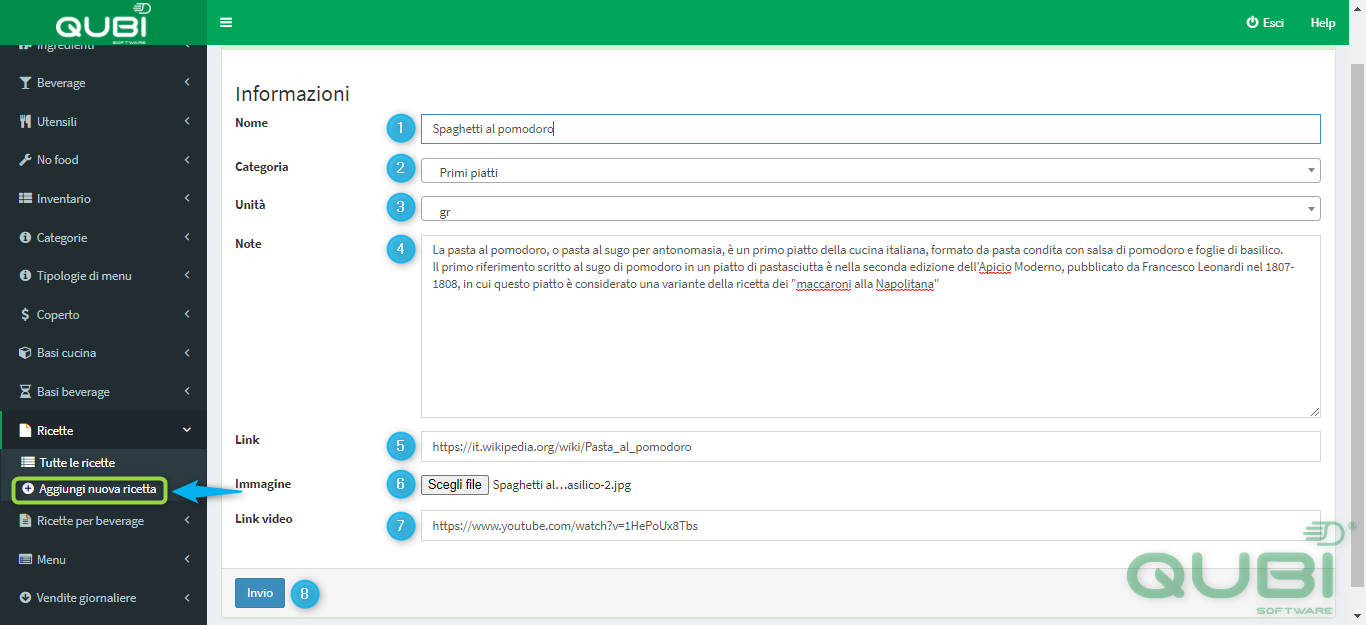The image size is (1366, 625).
Task: Click the Utensili cutlery icon
Action: pos(25,122)
